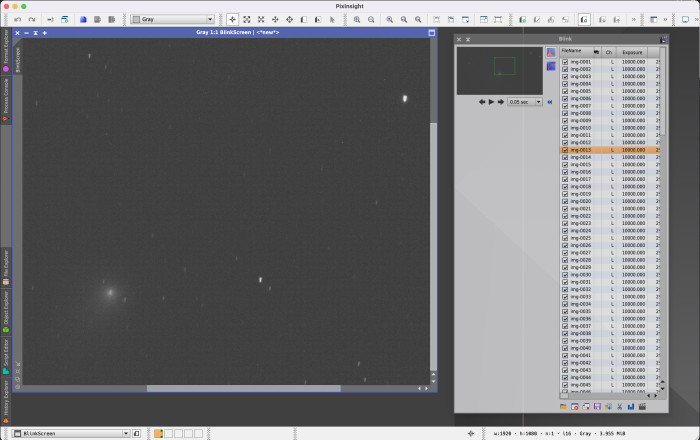Screen dimensions: 700x440
Task: Open the Script Editor side tab
Action: [6, 356]
